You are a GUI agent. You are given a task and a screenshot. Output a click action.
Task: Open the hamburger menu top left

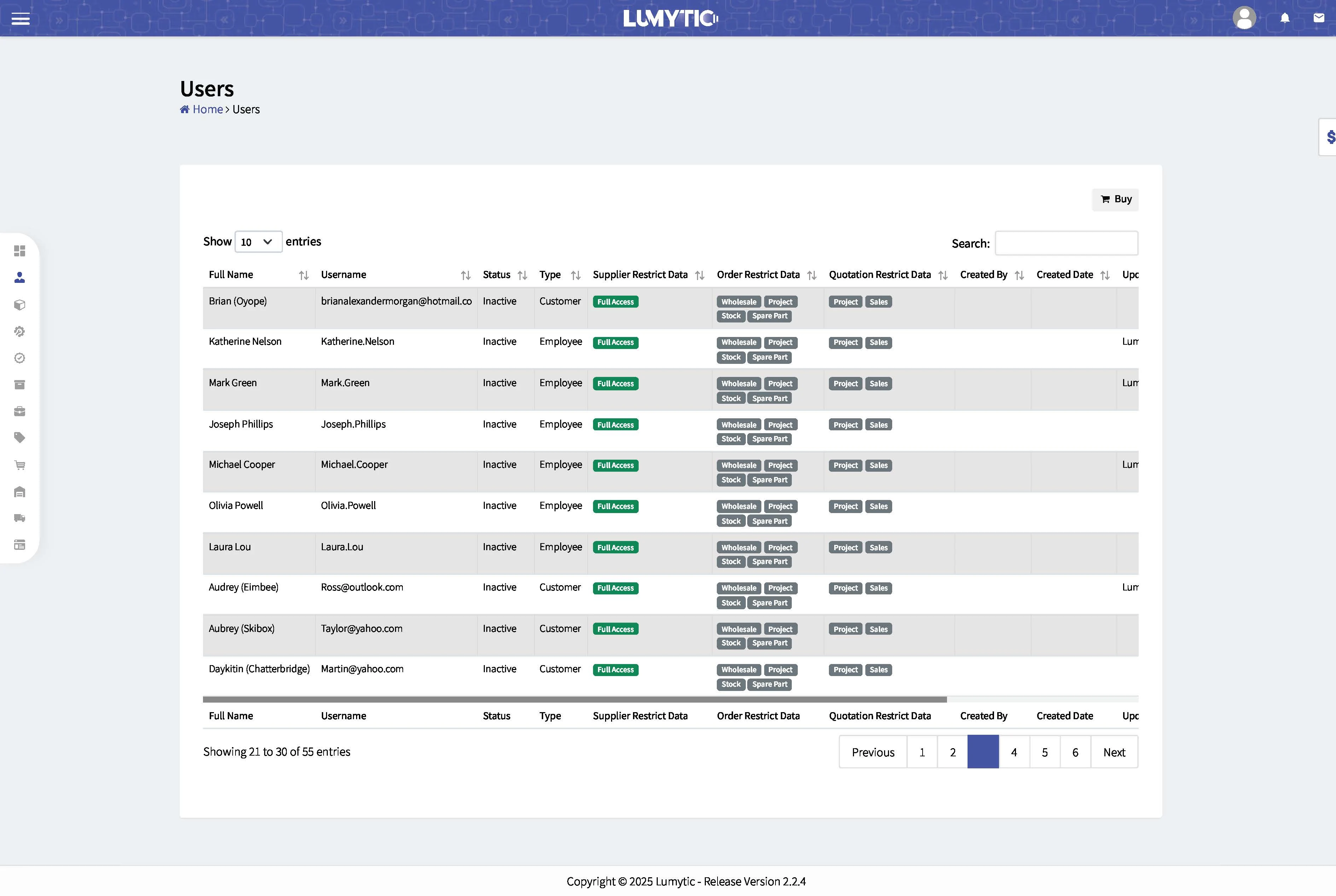(x=21, y=18)
